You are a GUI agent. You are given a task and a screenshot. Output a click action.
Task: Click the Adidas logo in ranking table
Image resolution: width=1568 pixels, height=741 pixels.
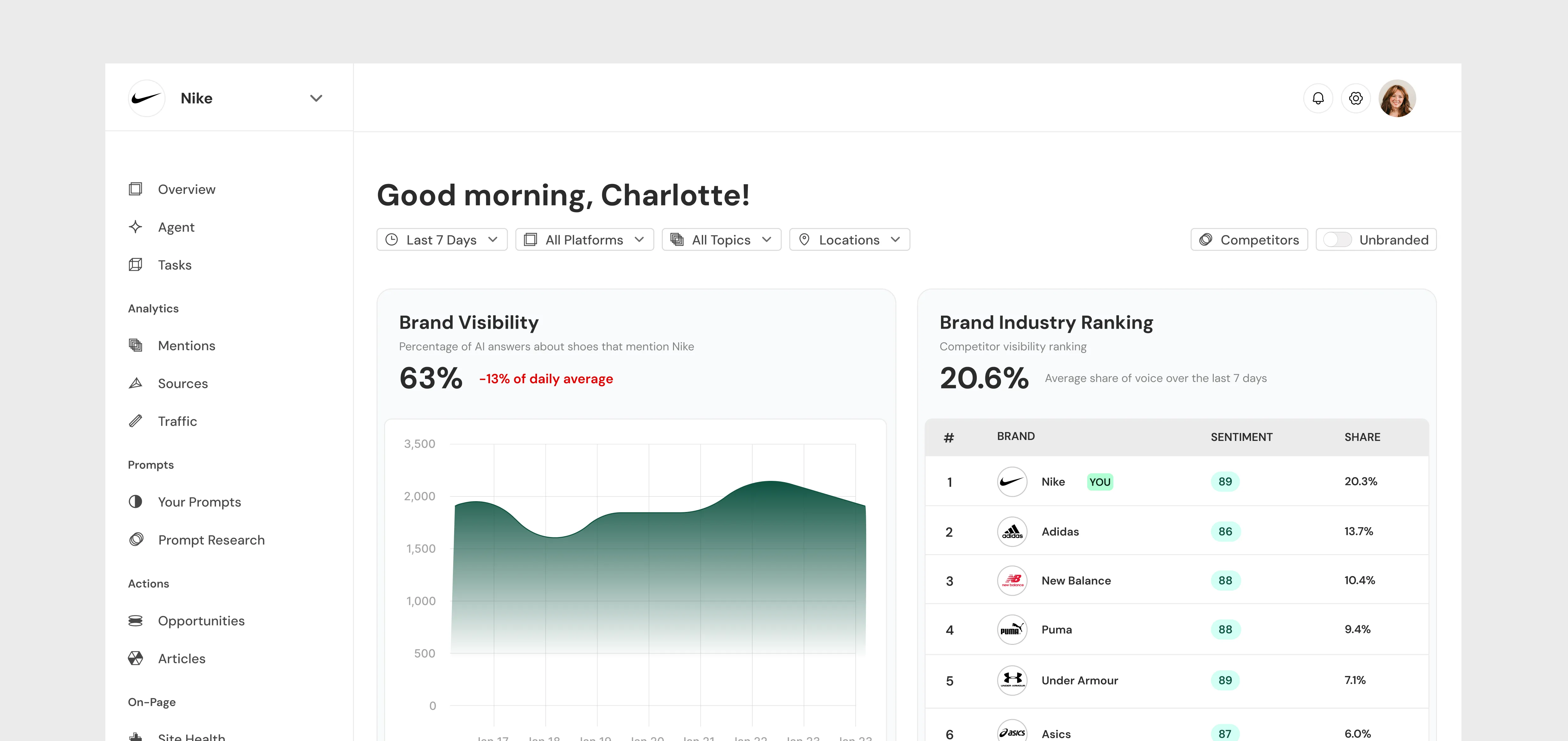(1012, 532)
